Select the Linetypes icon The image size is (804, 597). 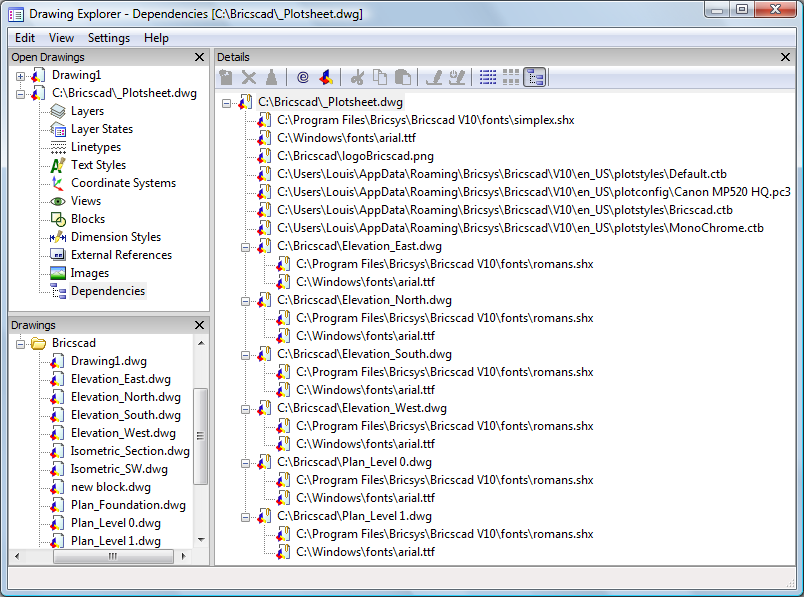(x=58, y=147)
